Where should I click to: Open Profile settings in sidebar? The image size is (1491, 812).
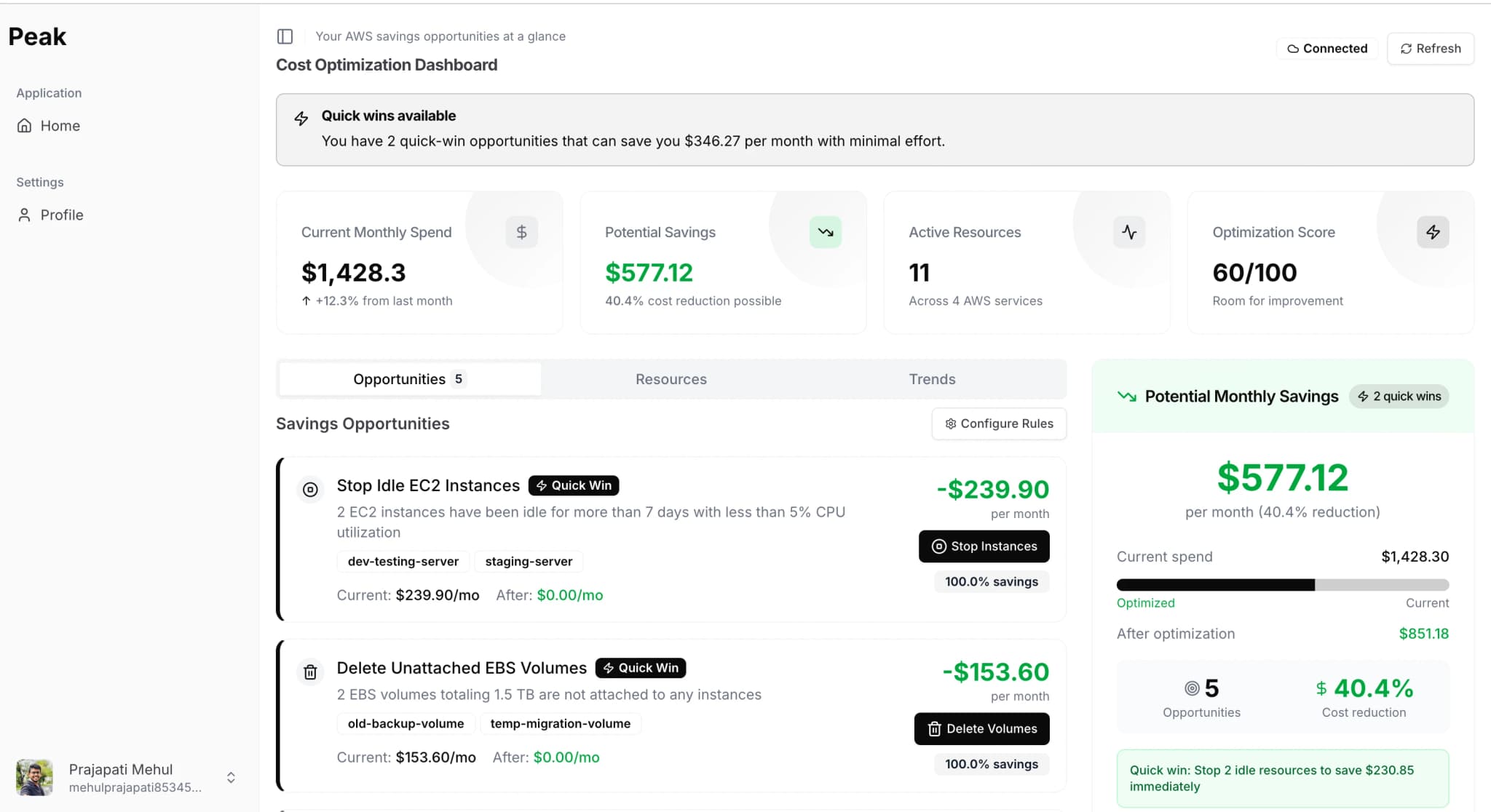[61, 215]
